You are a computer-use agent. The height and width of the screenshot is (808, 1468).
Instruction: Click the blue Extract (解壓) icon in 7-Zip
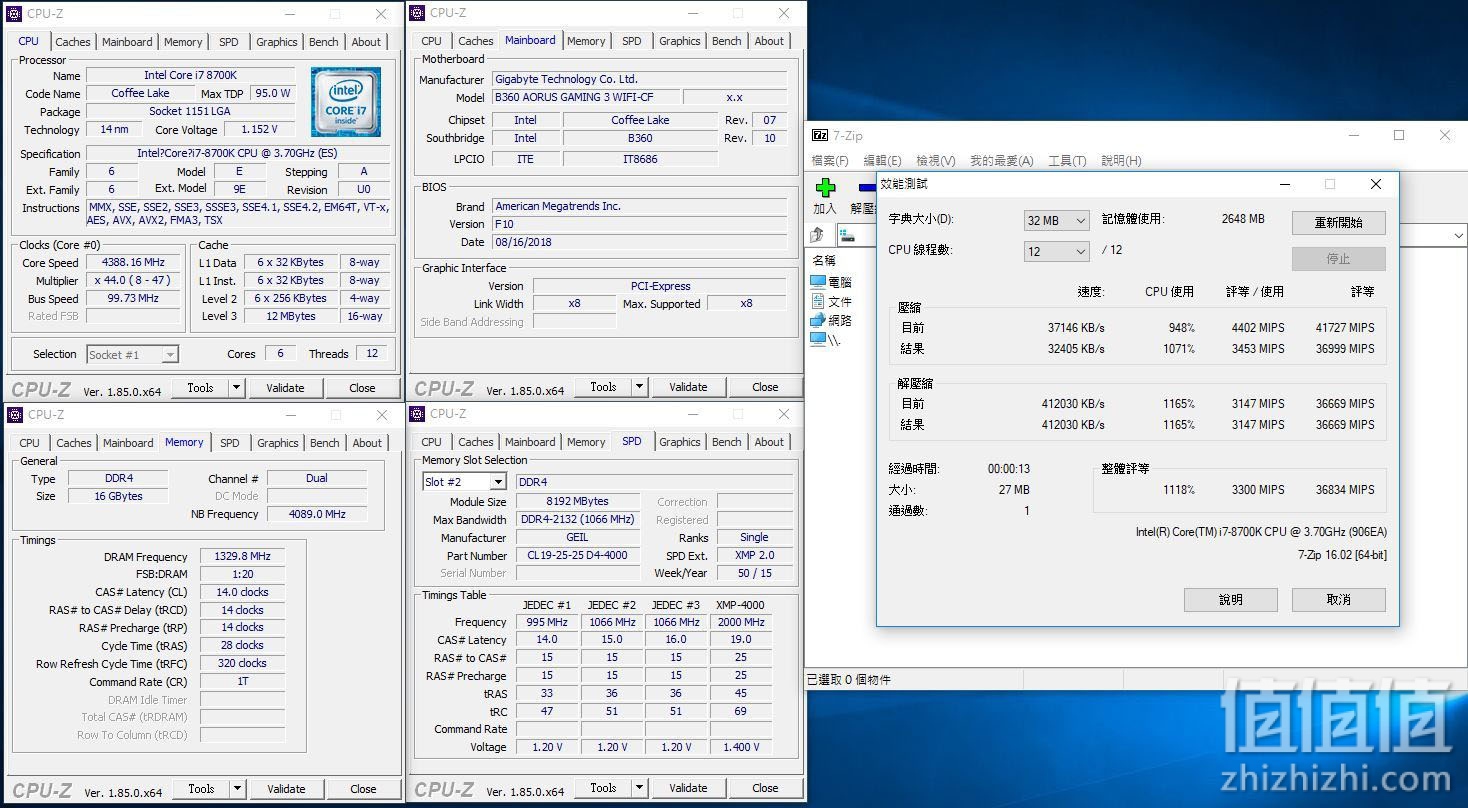coord(866,187)
